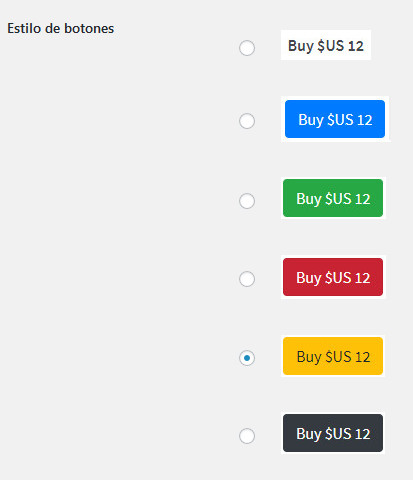Choose the green button style radio
Screen dimensions: 413x480
(247, 201)
